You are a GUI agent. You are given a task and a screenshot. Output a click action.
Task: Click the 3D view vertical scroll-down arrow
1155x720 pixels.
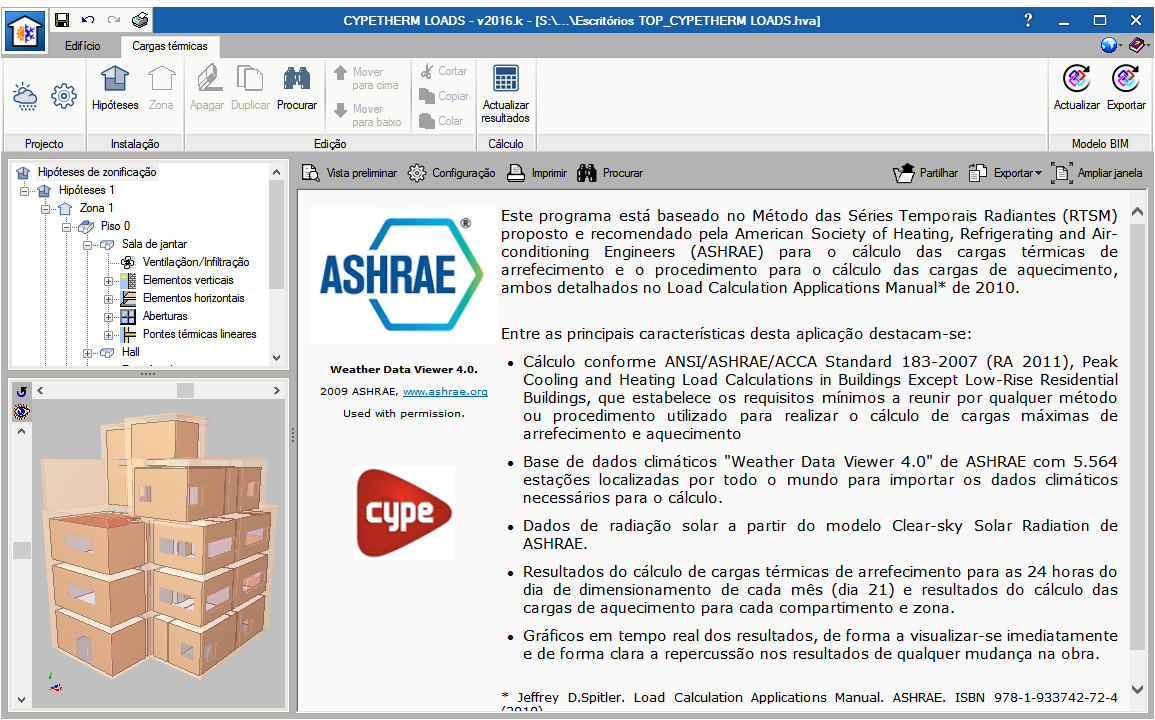coord(22,699)
